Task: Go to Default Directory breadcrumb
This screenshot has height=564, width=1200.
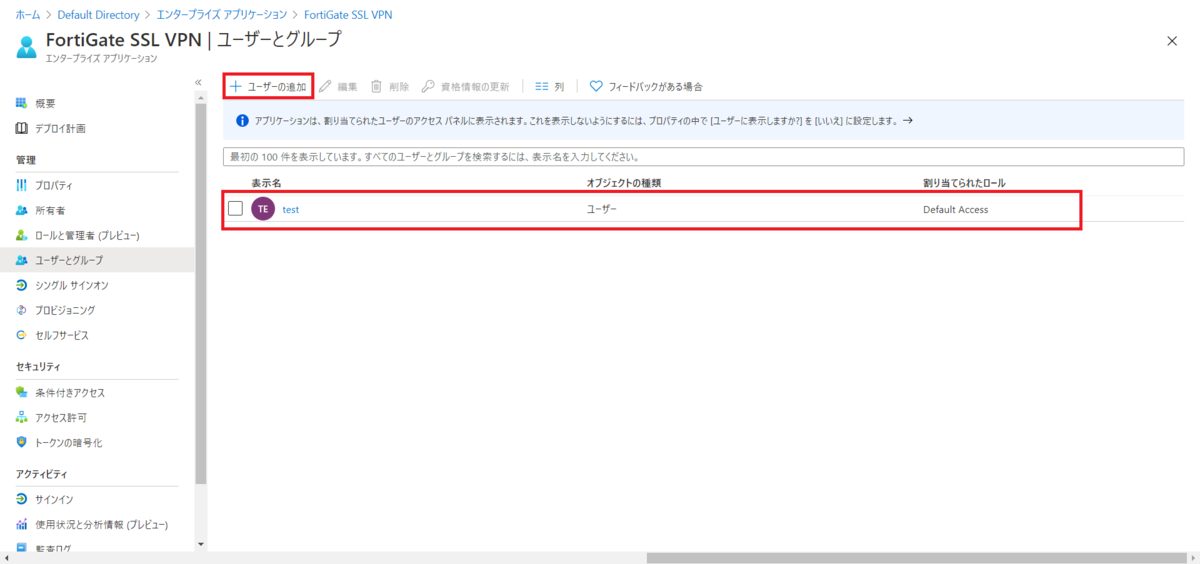Action: (x=98, y=15)
